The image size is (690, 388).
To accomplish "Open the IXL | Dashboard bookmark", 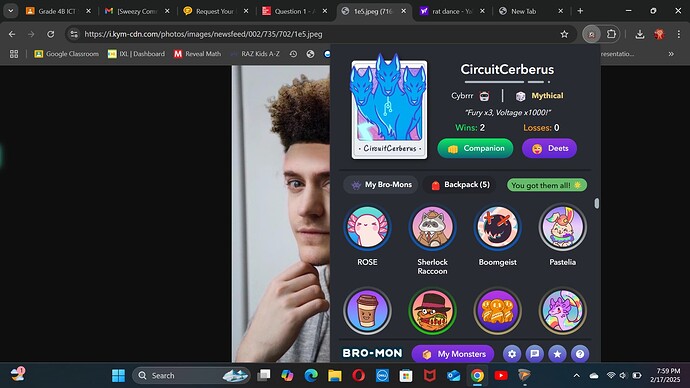I will click(x=136, y=54).
